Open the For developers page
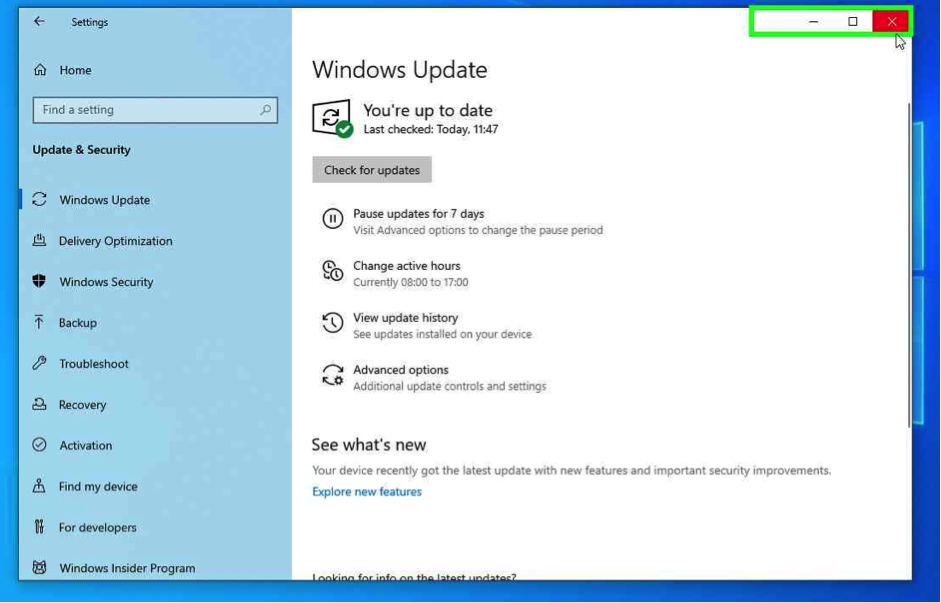Viewport: 941px width, 603px height. pos(97,528)
